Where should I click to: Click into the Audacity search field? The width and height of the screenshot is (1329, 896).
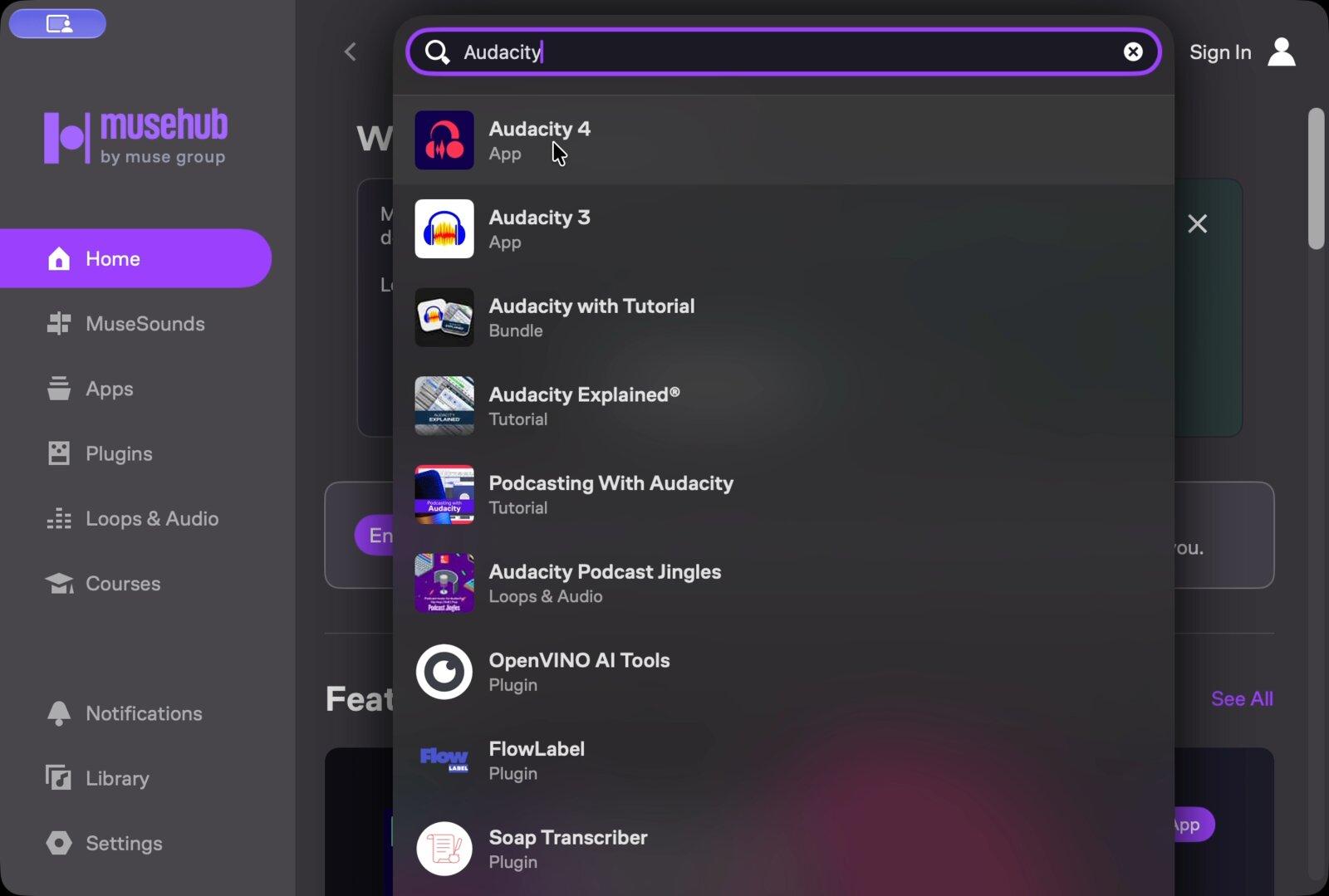[x=783, y=51]
